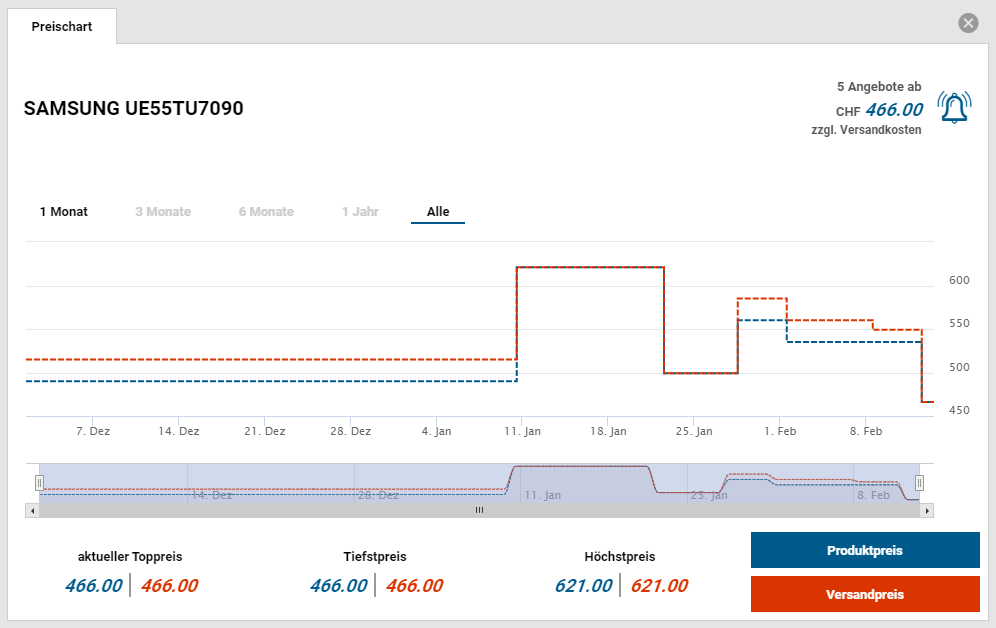Click the Höchstpreis 621.00 product value

tap(582, 586)
